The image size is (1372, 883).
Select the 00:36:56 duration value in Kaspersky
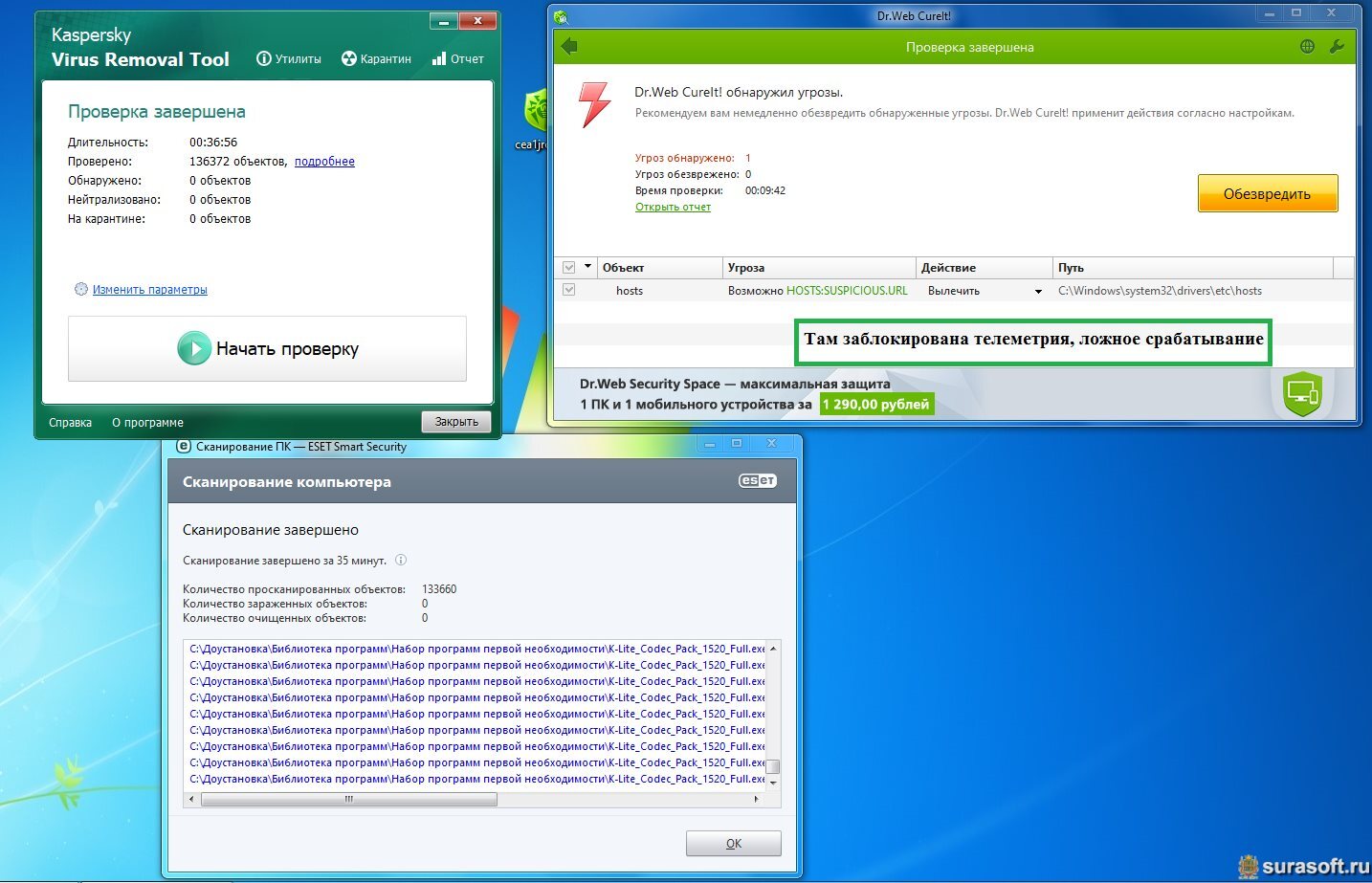coord(213,143)
